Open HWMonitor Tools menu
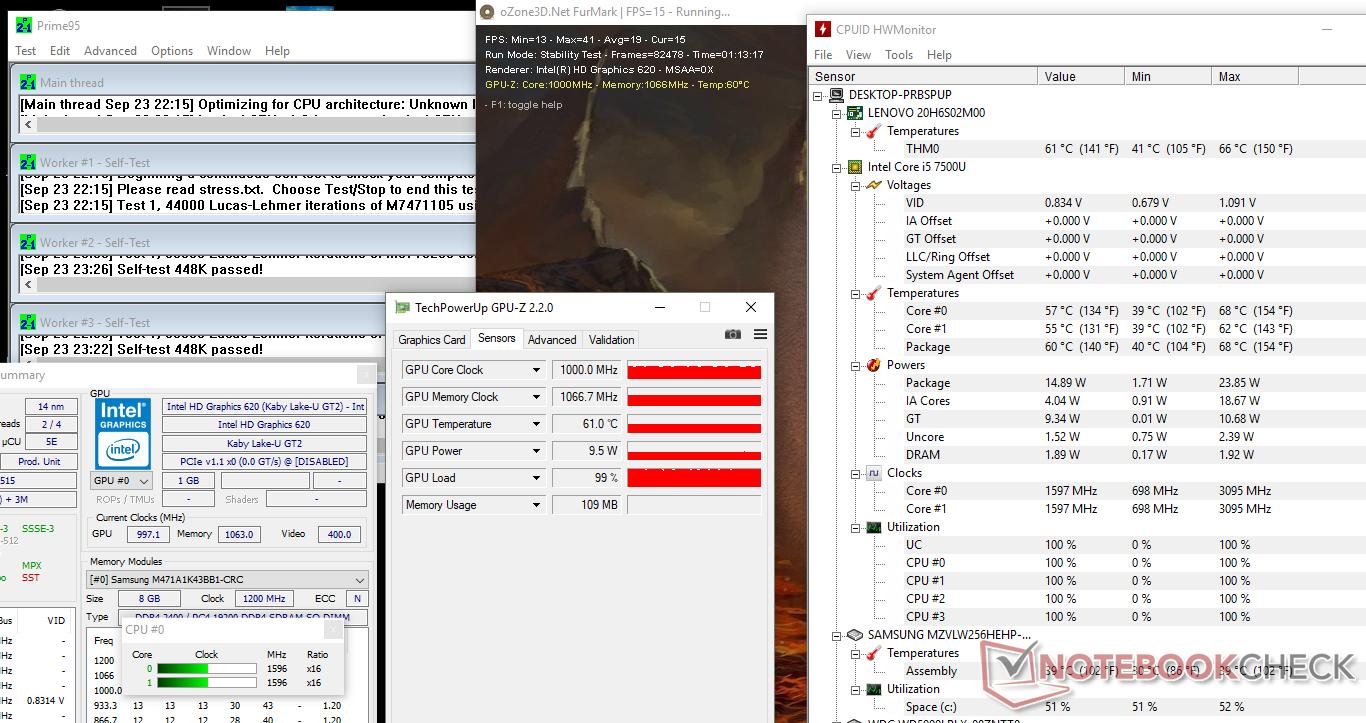 (x=899, y=55)
